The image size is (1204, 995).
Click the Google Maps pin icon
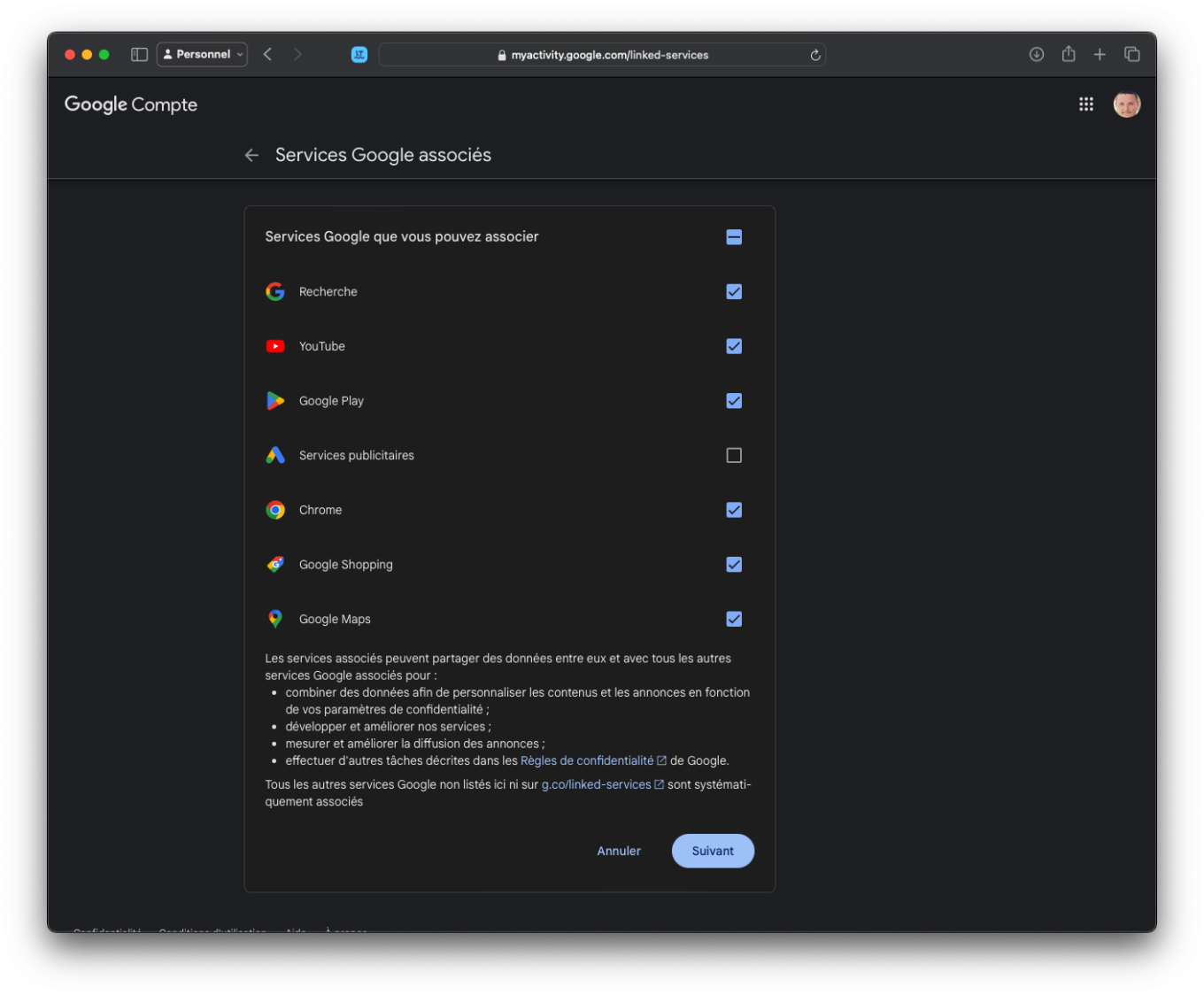point(275,619)
